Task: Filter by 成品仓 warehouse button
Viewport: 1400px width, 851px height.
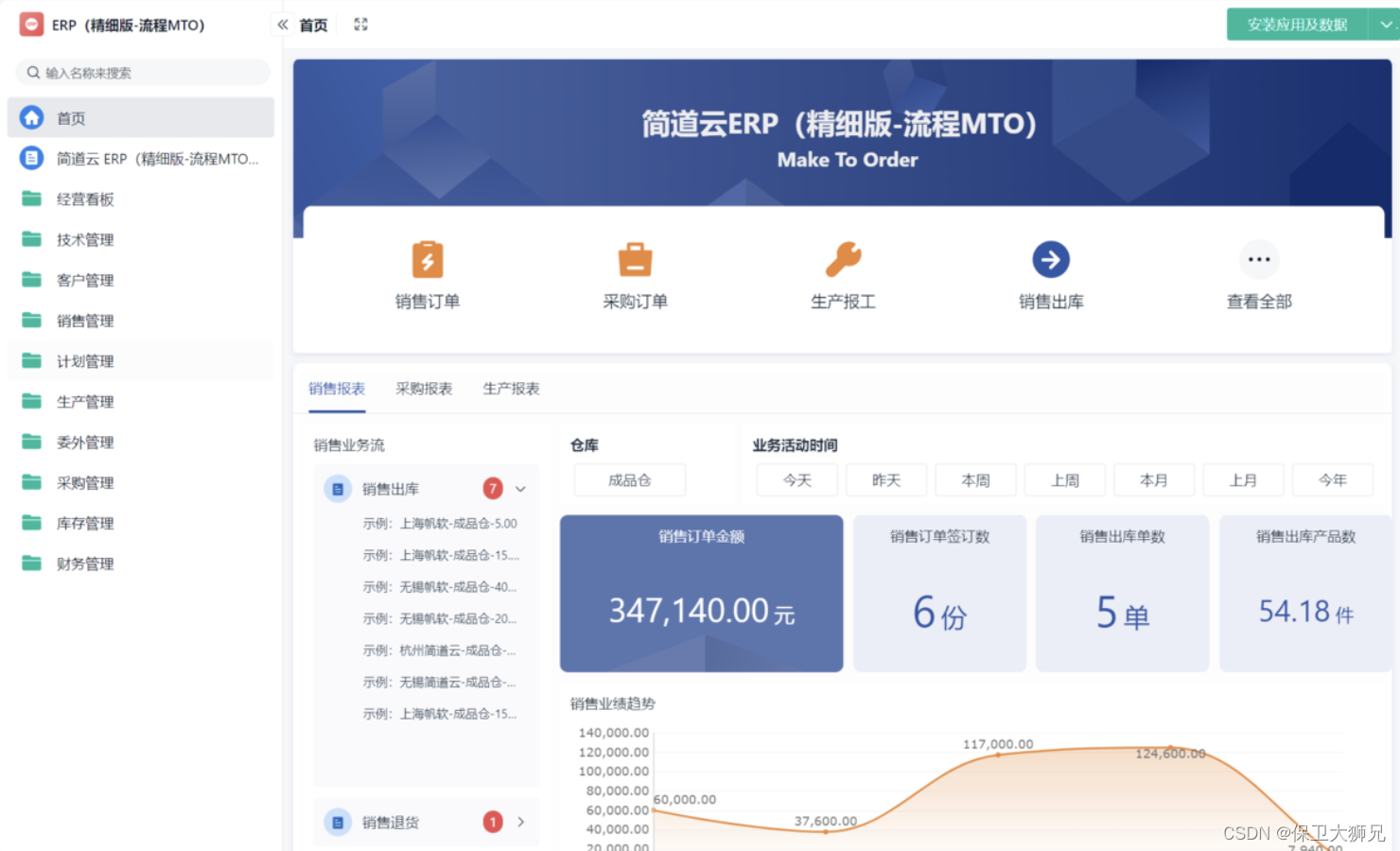Action: pos(630,480)
